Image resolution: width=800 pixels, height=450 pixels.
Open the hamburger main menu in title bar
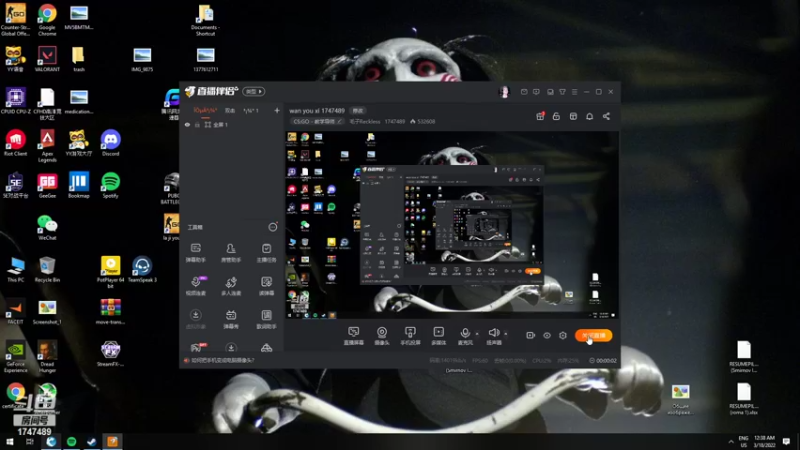click(574, 92)
